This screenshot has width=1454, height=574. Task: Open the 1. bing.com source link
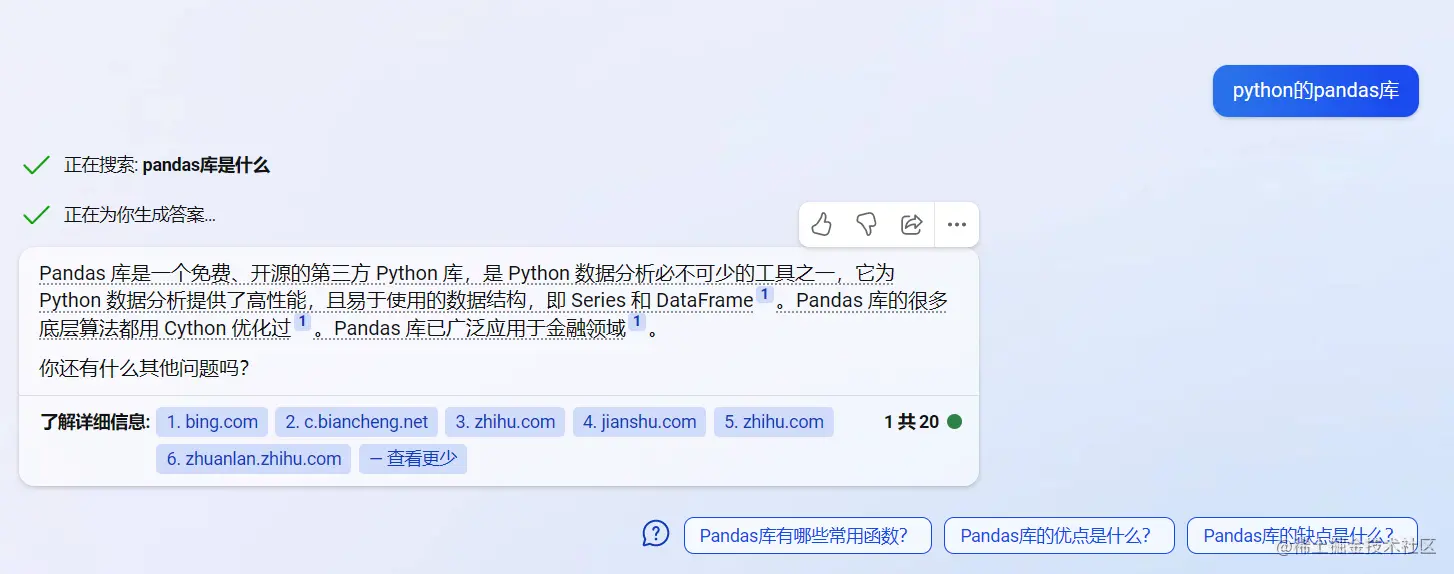click(x=212, y=422)
